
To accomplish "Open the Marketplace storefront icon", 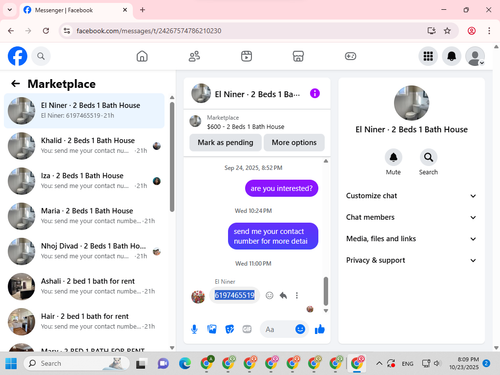I will [298, 56].
